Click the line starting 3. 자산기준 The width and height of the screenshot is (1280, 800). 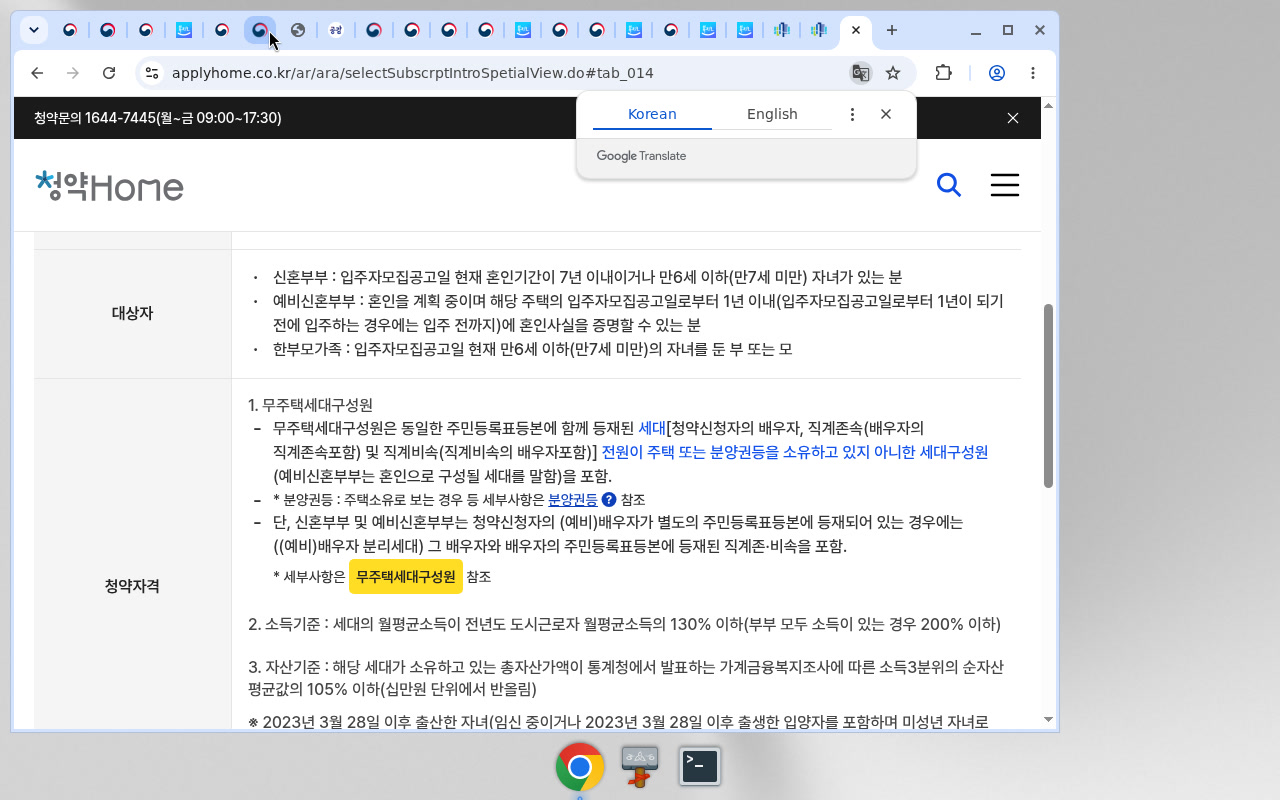(626, 678)
